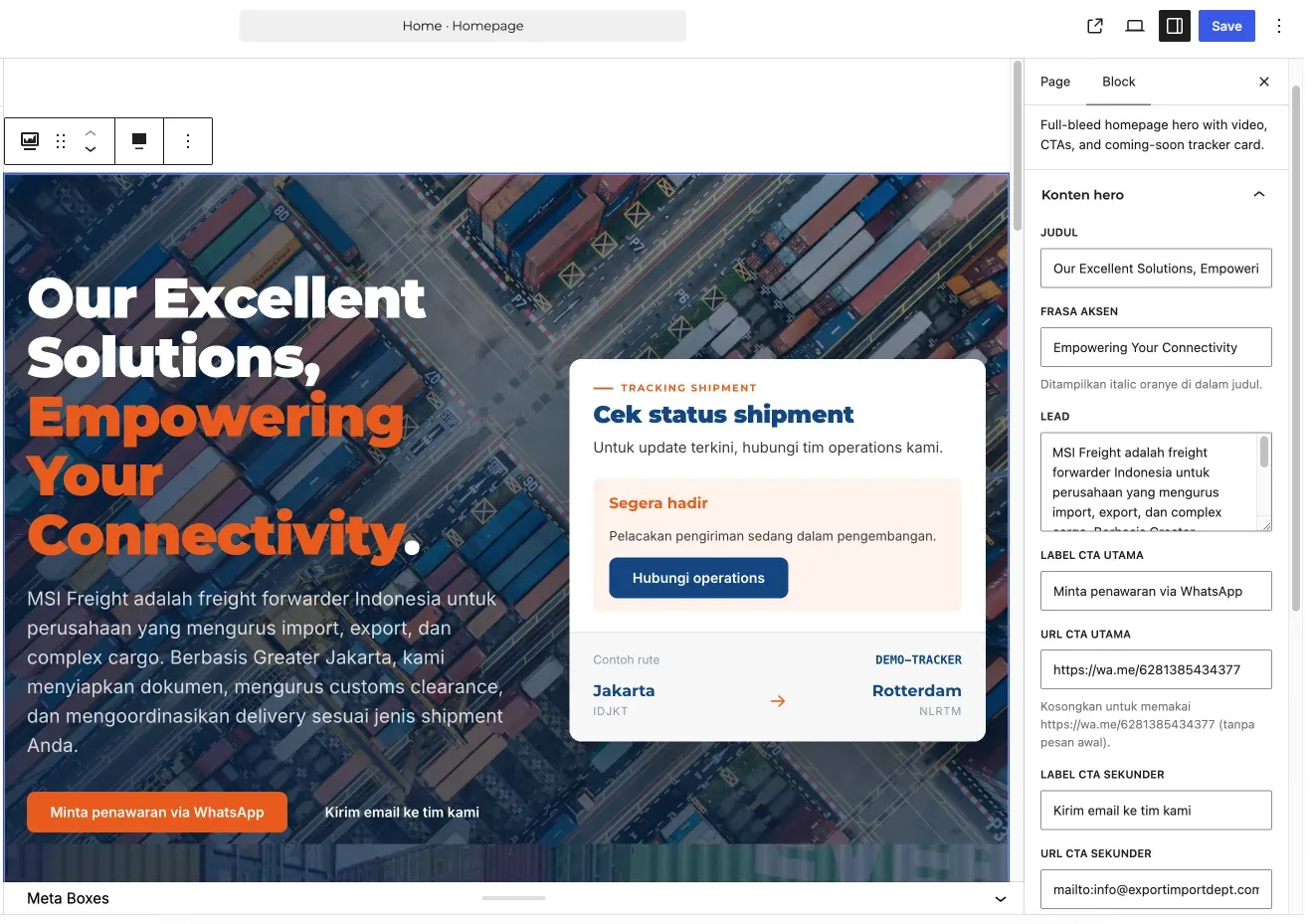Viewport: 1310px width, 924px height.
Task: Edit the JUDUL text field
Action: coord(1156,269)
